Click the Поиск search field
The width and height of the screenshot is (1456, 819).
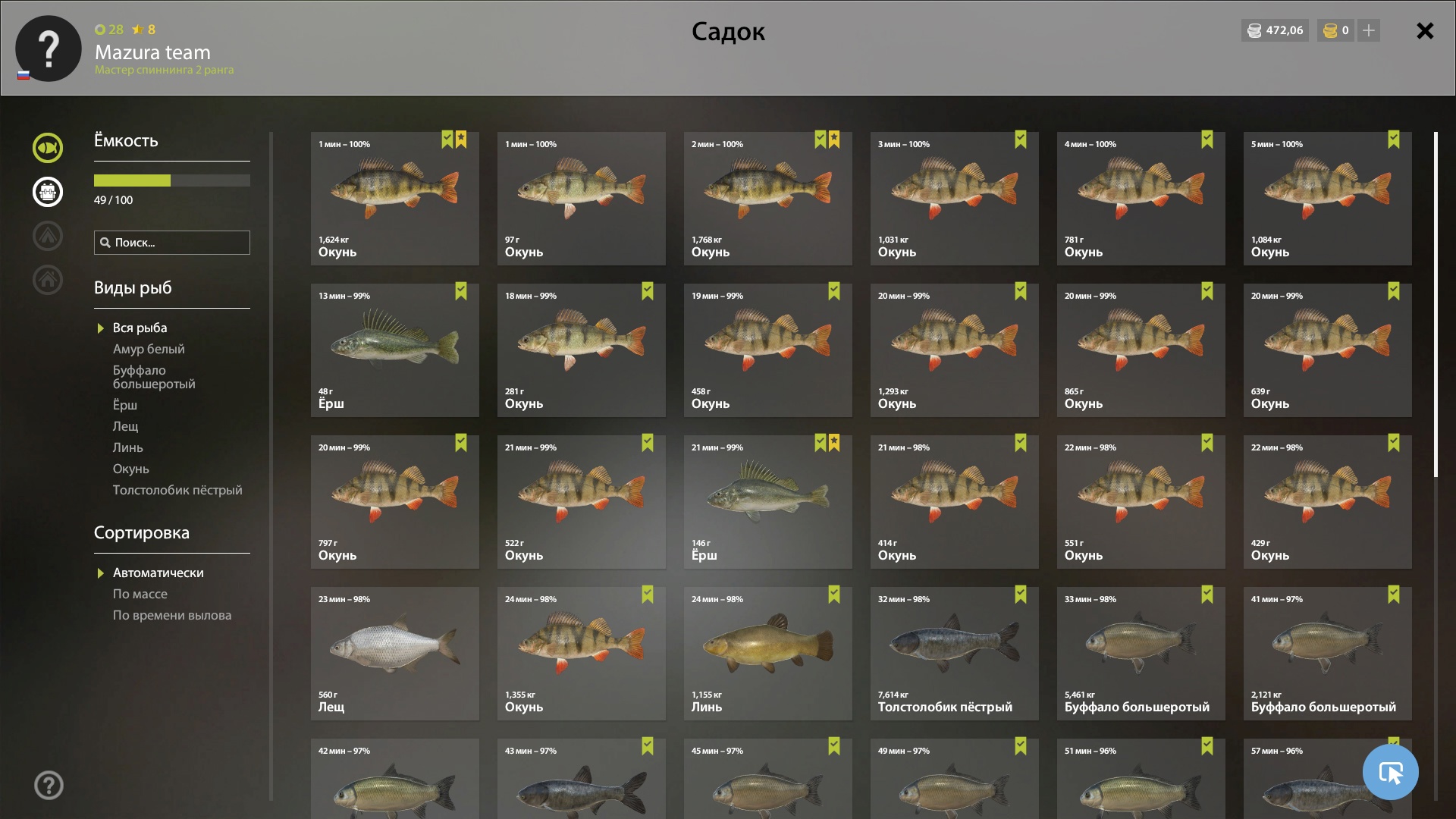pos(172,243)
